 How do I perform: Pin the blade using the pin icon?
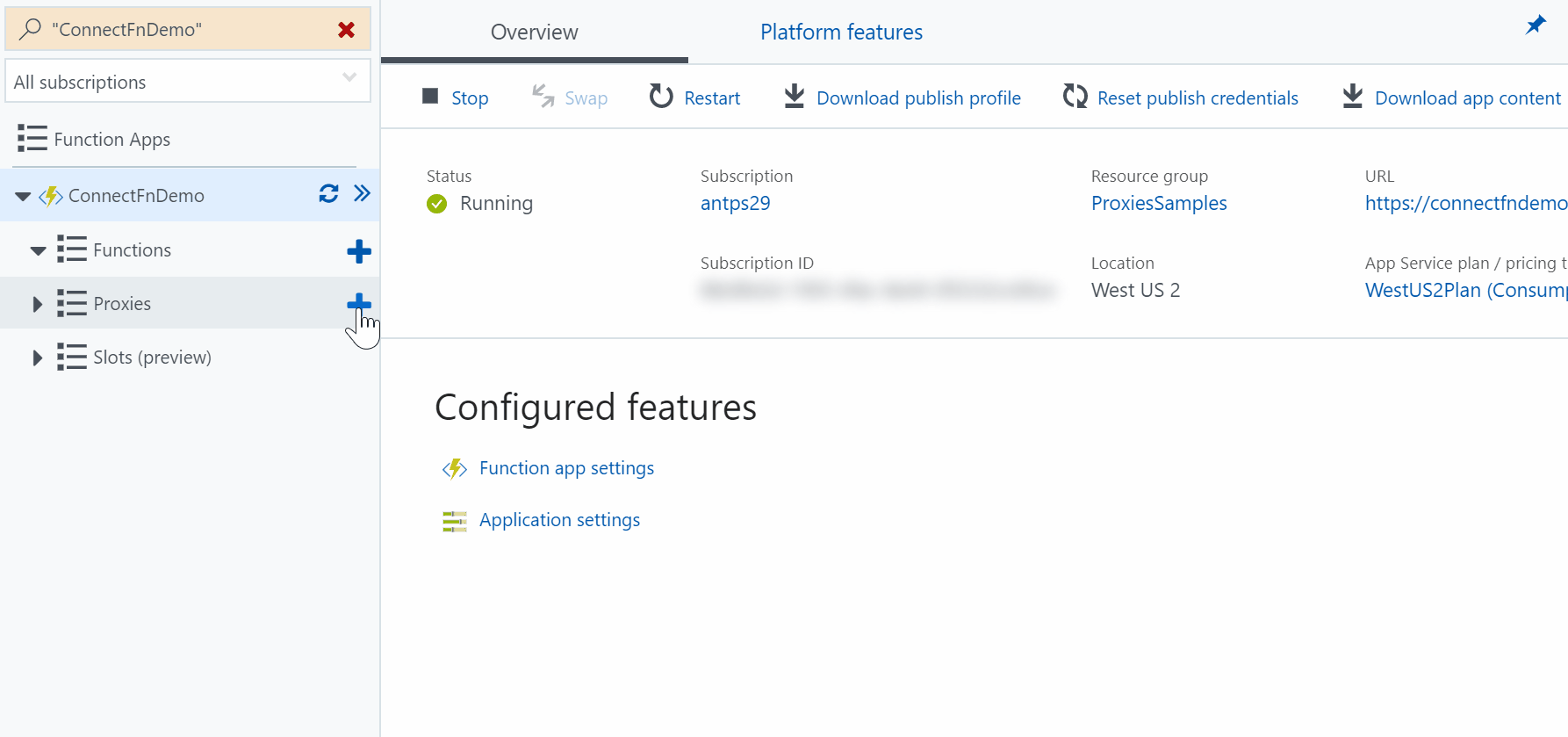click(1535, 25)
